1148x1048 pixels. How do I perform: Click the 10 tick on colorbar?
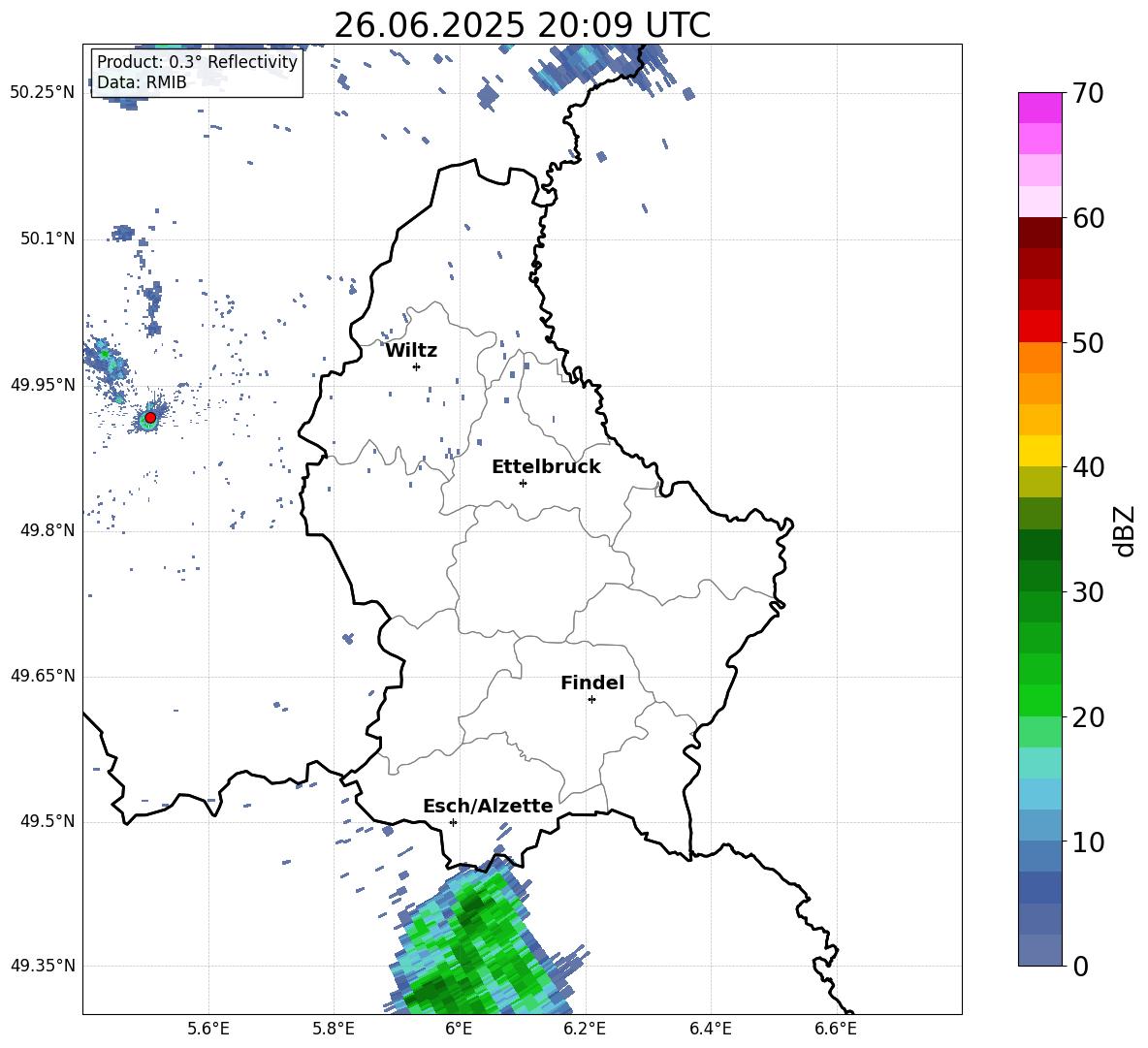tap(1088, 842)
